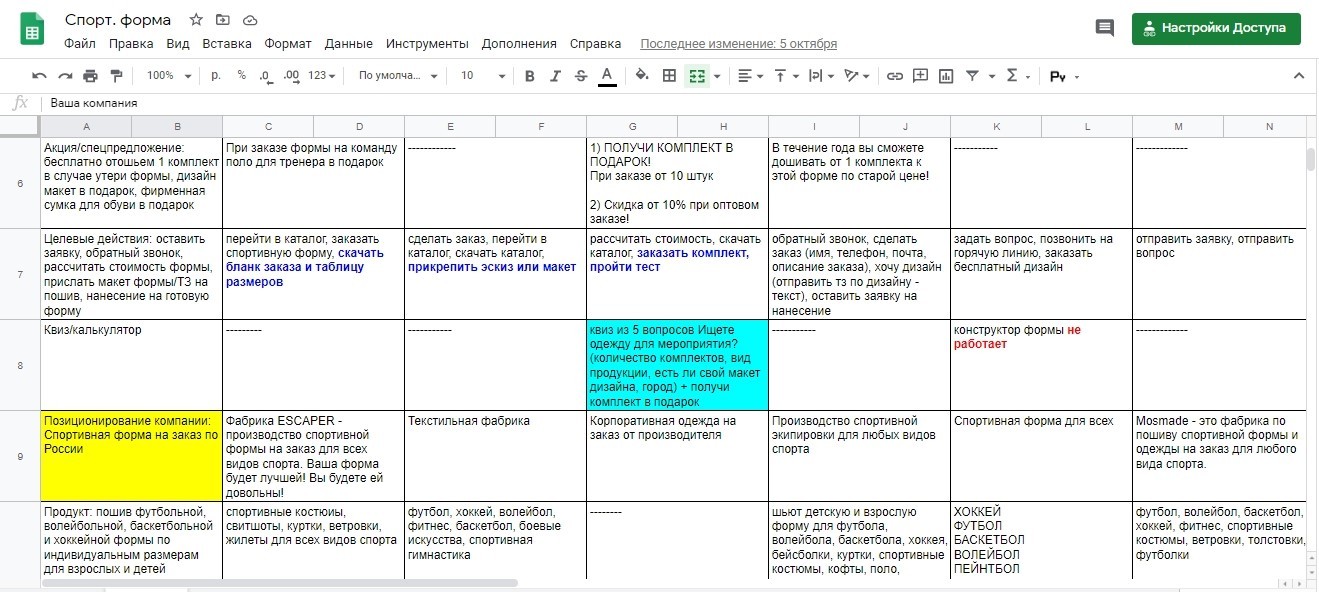Click the vertical scrollbar thumb
This screenshot has width=1319, height=592.
tap(1311, 160)
